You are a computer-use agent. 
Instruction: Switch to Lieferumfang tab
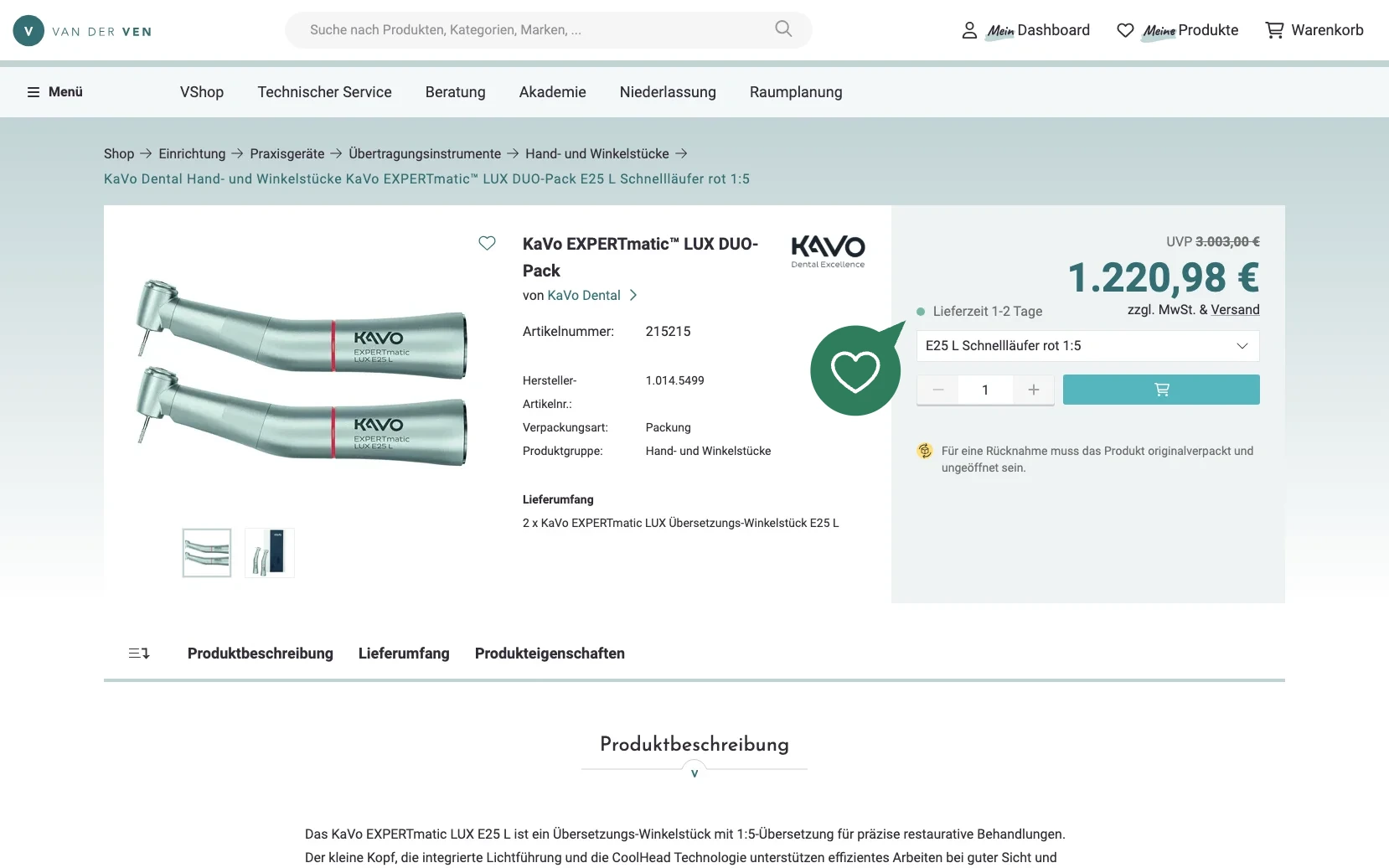(404, 654)
